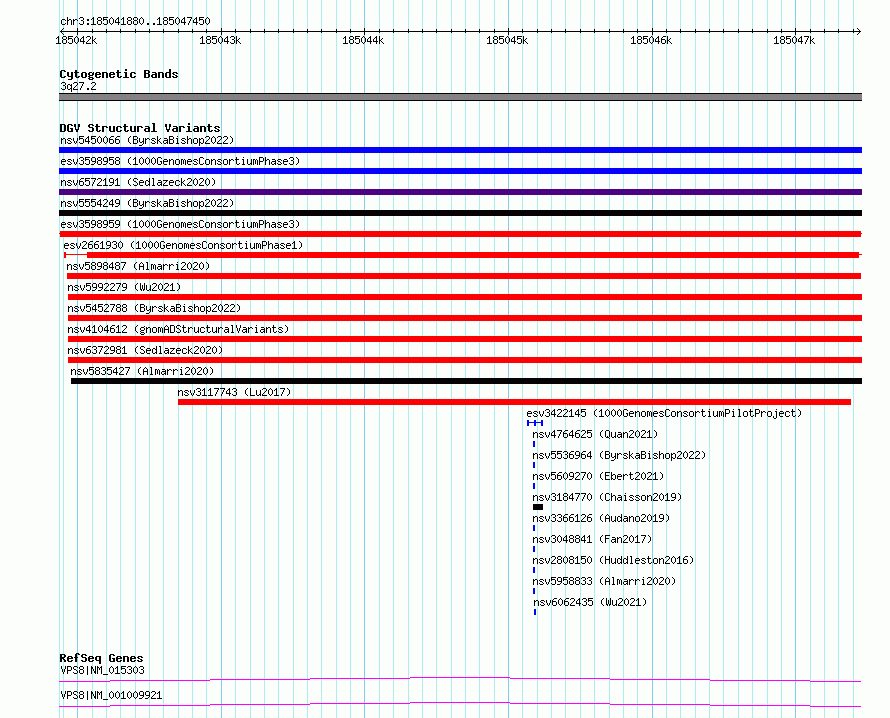The image size is (890, 718).
Task: Click the DGV Structural Variants track title
Action: click(140, 128)
